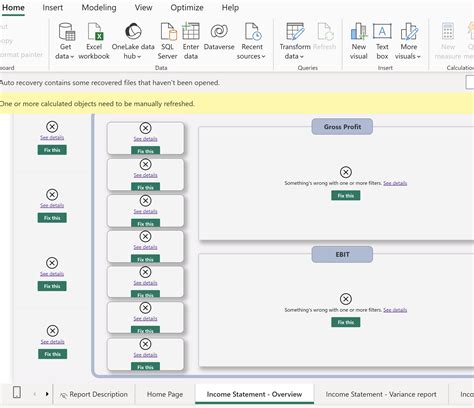Expand the Transform data dropdown arrow
The height and width of the screenshot is (408, 474).
tap(302, 57)
